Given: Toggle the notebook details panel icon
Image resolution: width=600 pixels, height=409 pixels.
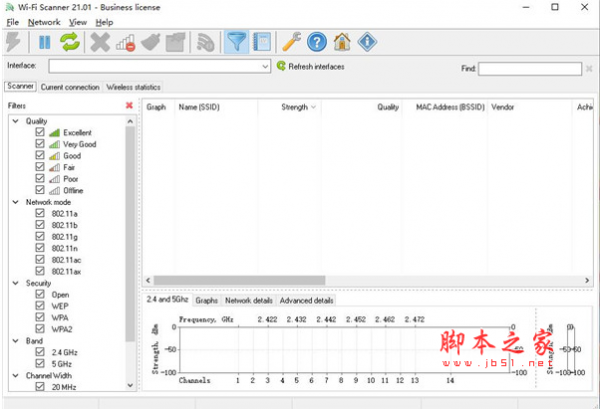Looking at the screenshot, I should (x=262, y=42).
